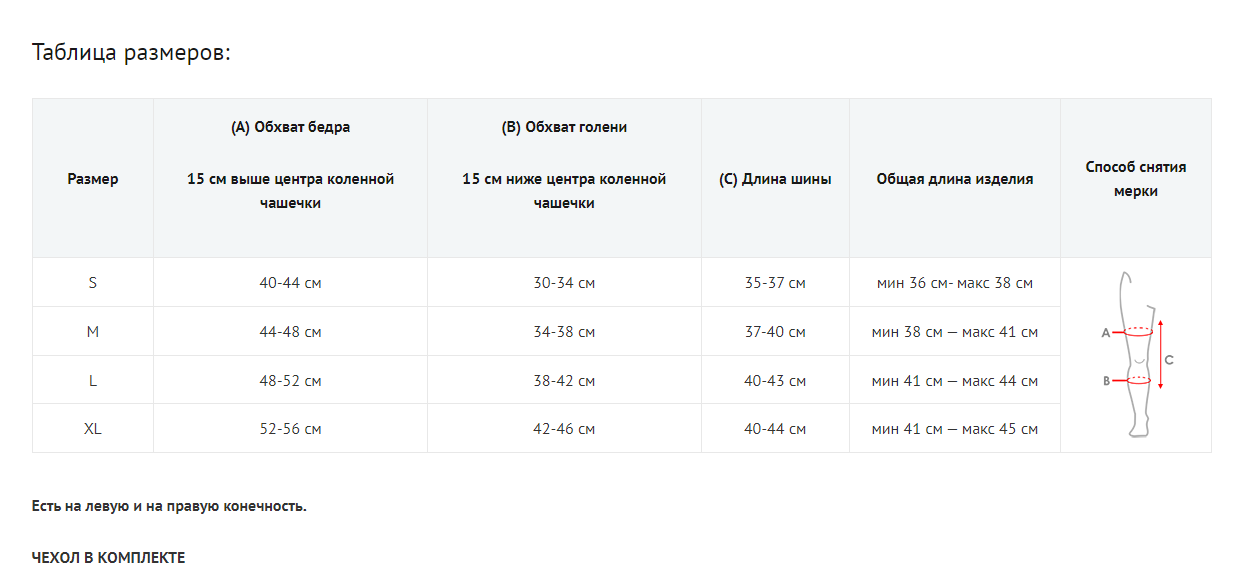Click the "Способ снятия мерки" column header
The width and height of the screenshot is (1252, 586).
tap(1135, 179)
